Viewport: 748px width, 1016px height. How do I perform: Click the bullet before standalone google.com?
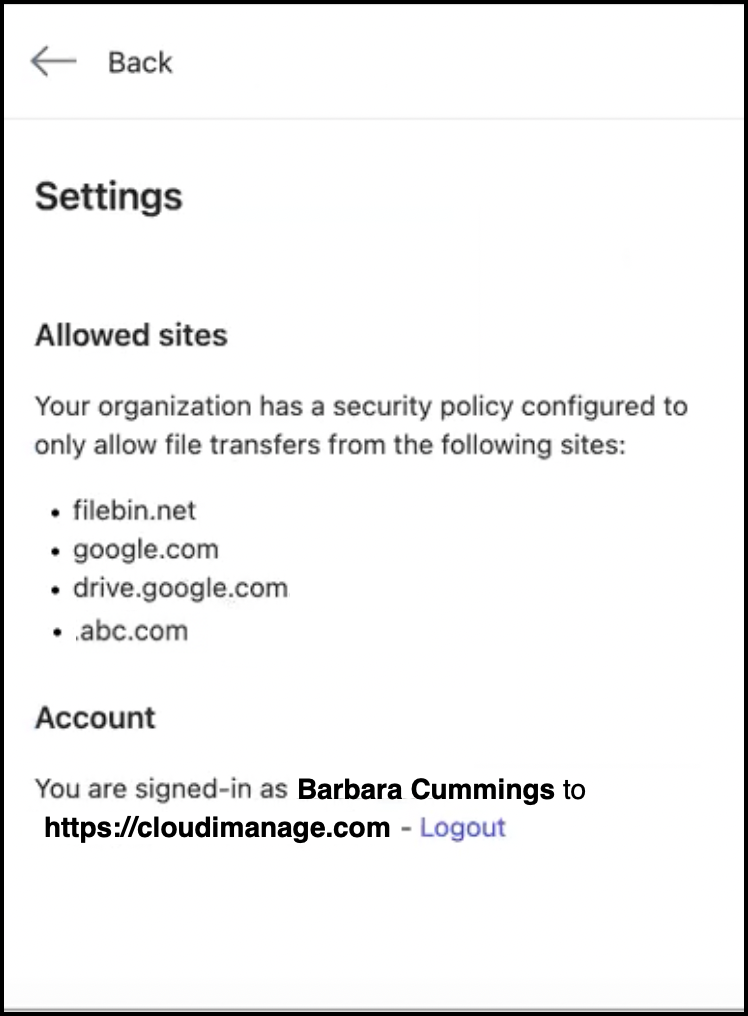[55, 552]
